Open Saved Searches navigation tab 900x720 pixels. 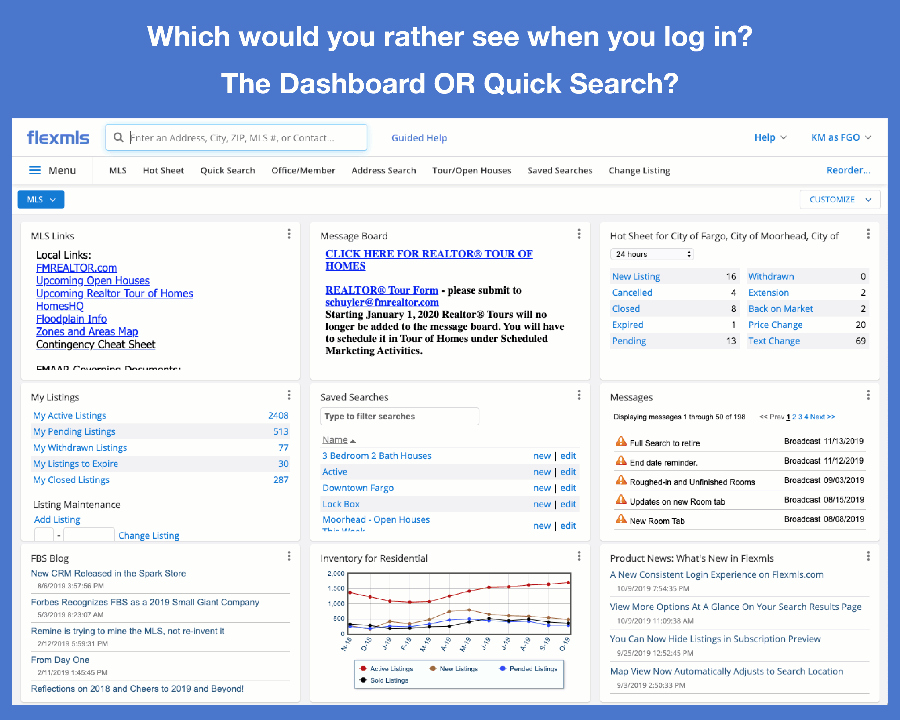pyautogui.click(x=560, y=171)
